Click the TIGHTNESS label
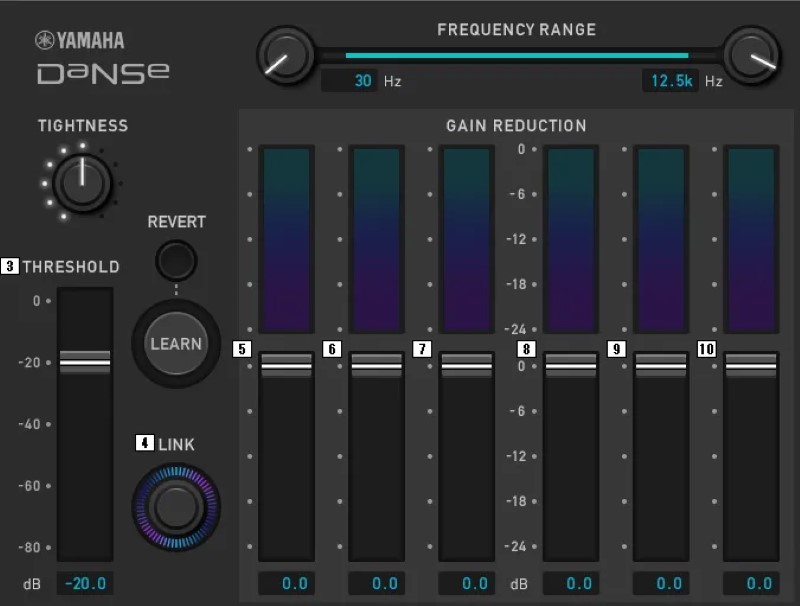This screenshot has width=800, height=606. pos(83,125)
